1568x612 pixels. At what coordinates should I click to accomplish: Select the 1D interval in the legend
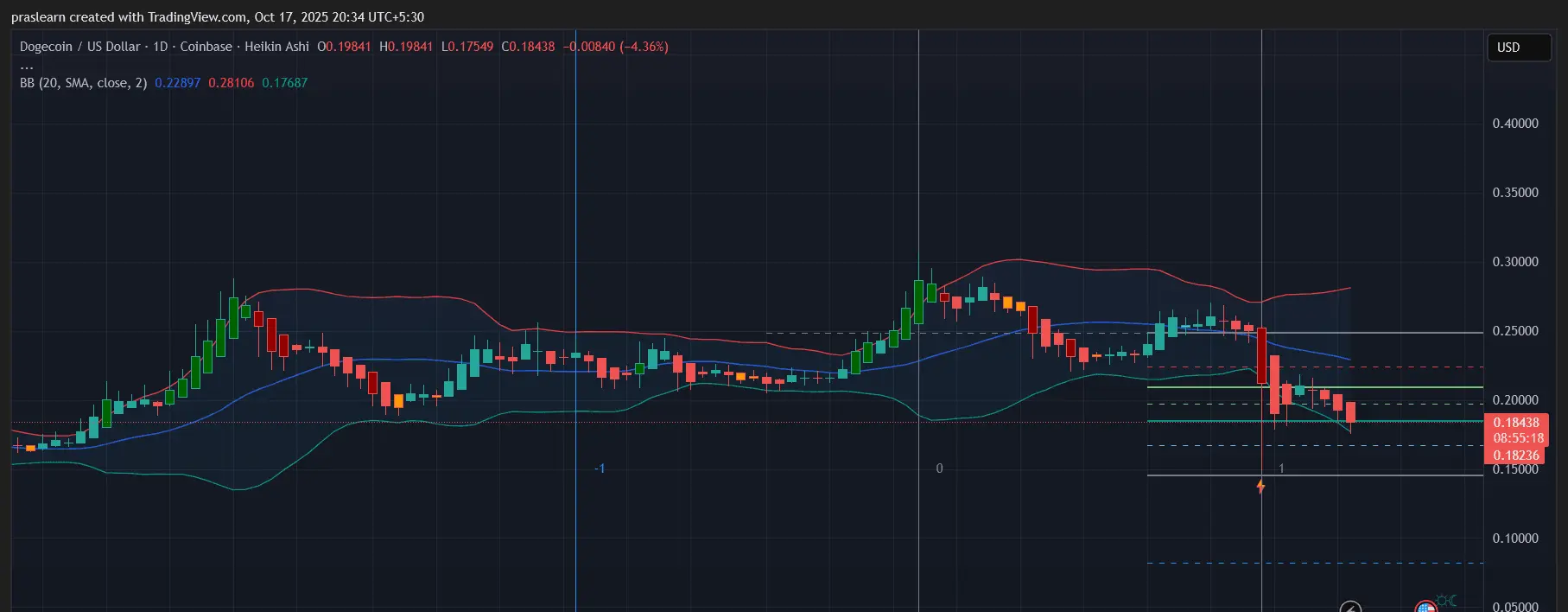[x=161, y=47]
